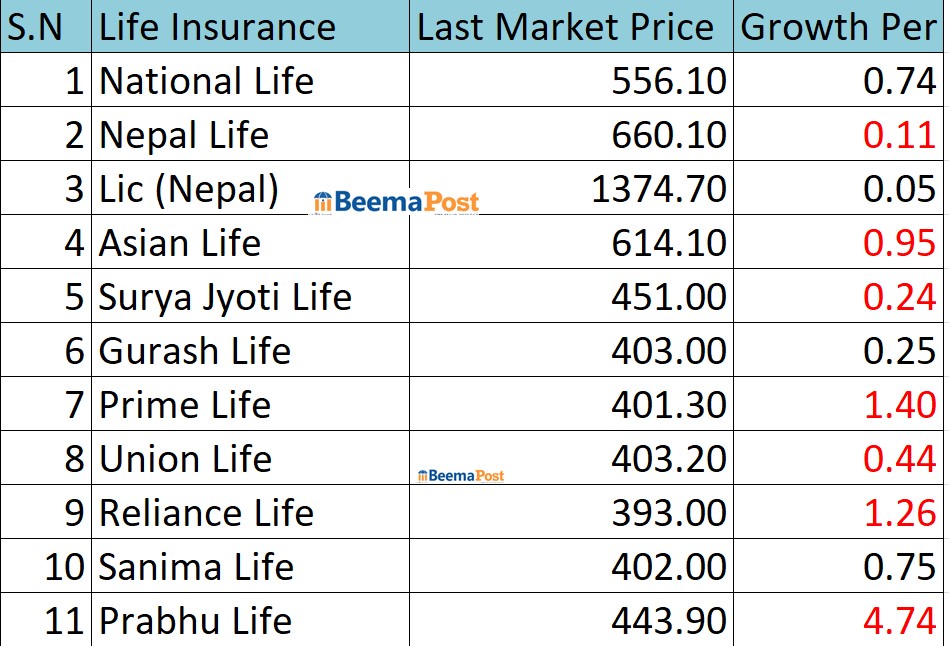Click the Nepal Life company name
Image resolution: width=949 pixels, height=646 pixels.
tap(184, 135)
